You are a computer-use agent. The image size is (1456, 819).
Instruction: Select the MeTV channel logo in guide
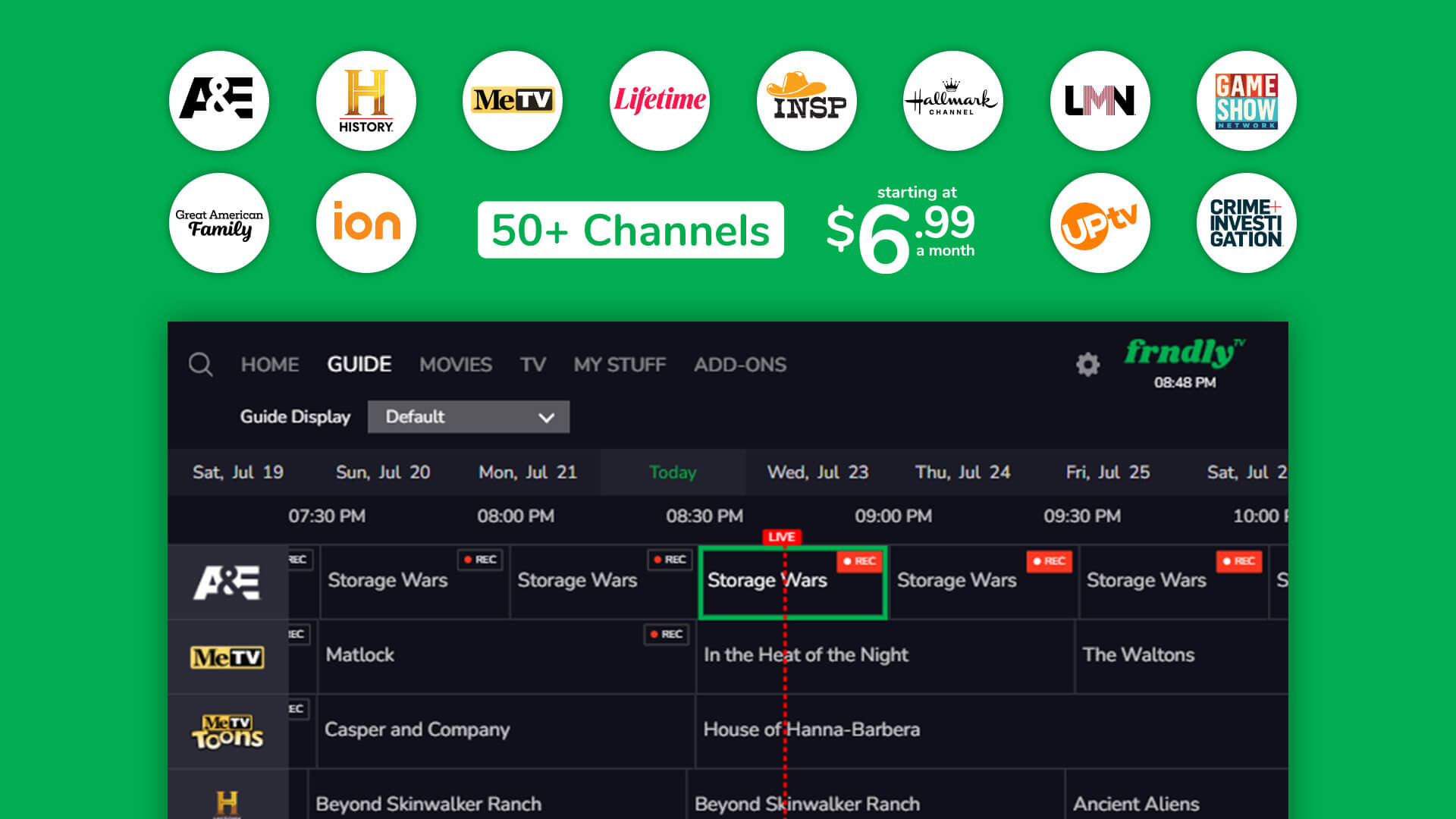[227, 657]
